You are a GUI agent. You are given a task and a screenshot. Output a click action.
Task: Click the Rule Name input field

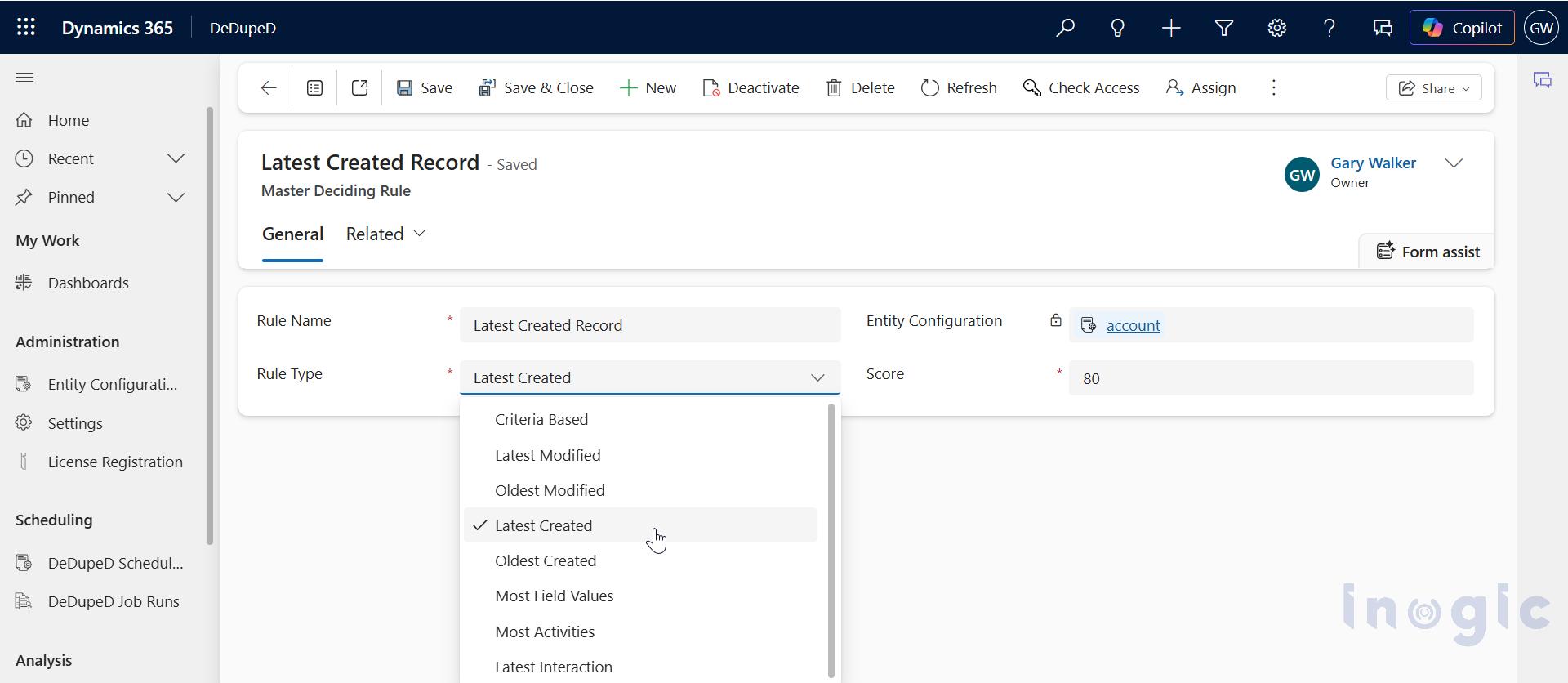[650, 325]
